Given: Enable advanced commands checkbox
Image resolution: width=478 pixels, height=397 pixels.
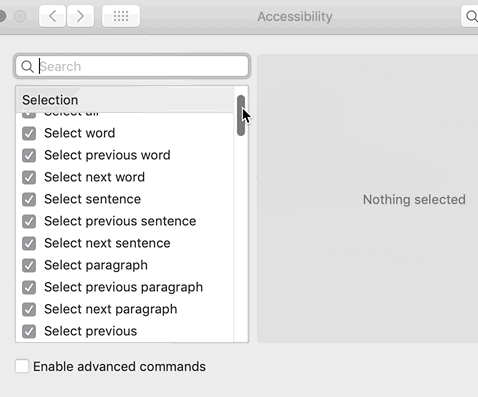Looking at the screenshot, I should (22, 366).
